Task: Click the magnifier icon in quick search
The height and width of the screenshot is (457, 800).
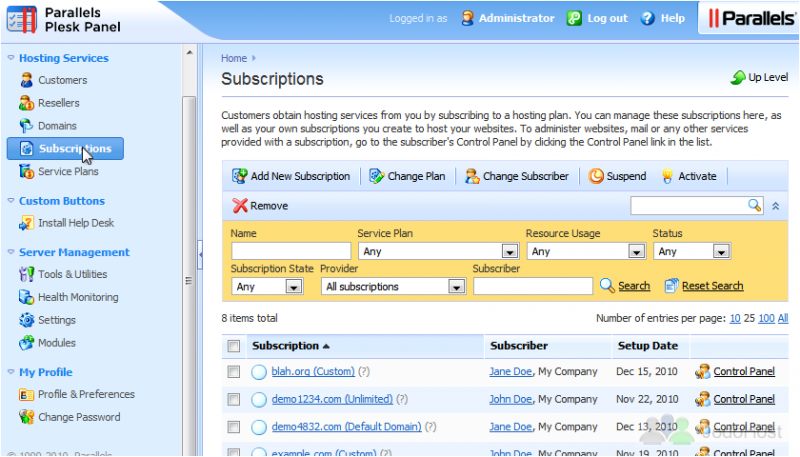Action: tap(755, 206)
